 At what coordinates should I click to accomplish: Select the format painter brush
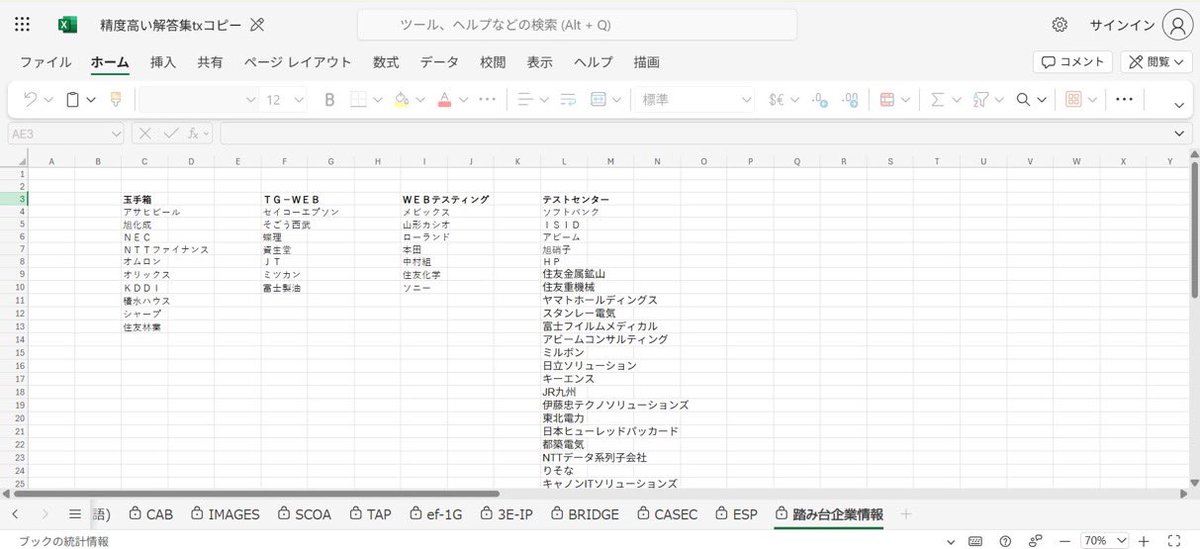[x=115, y=99]
